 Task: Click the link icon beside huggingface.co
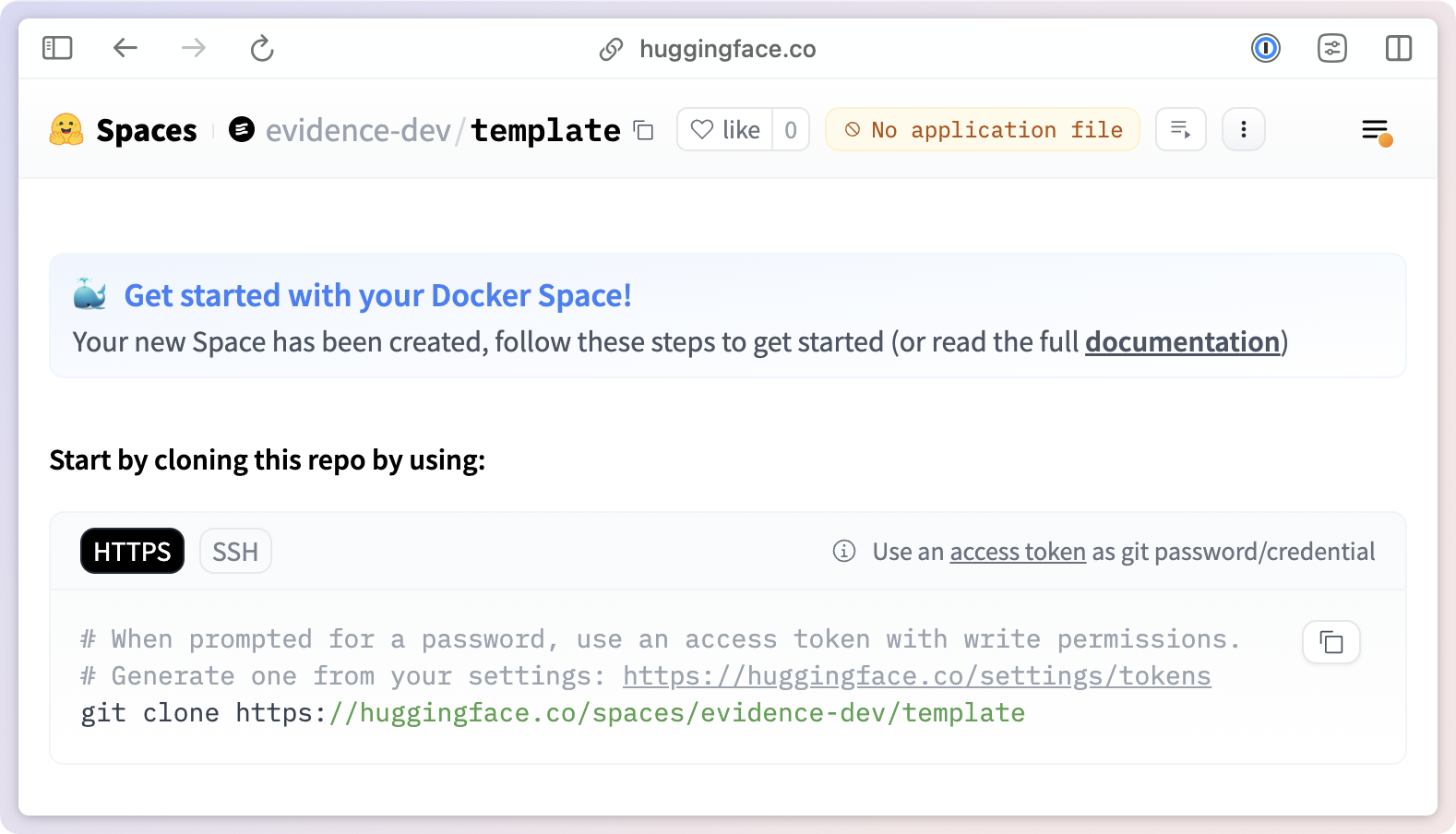pyautogui.click(x=611, y=49)
